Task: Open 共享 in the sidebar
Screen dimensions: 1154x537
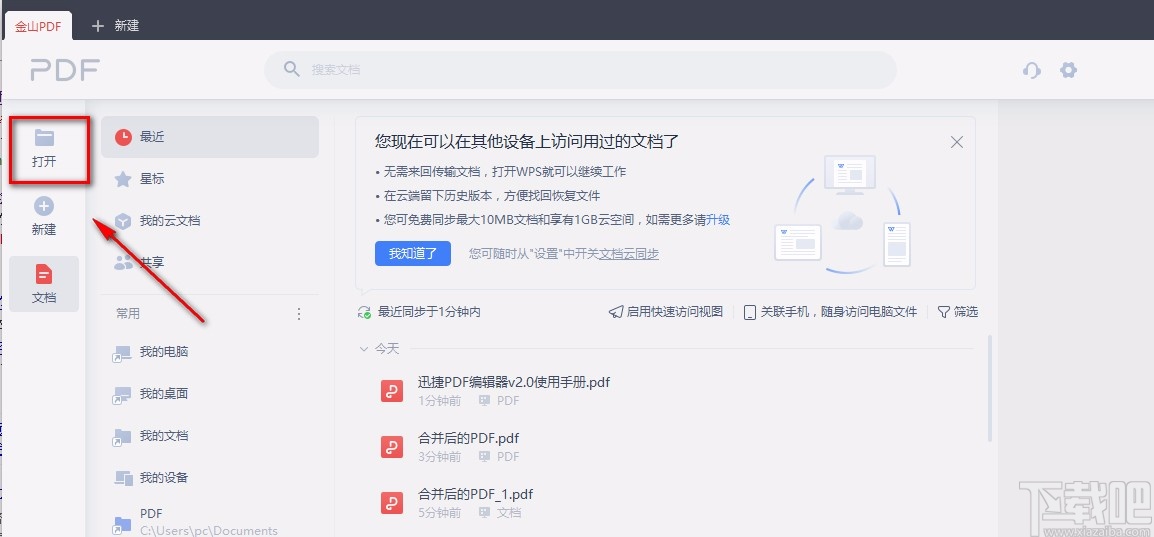Action: click(210, 262)
